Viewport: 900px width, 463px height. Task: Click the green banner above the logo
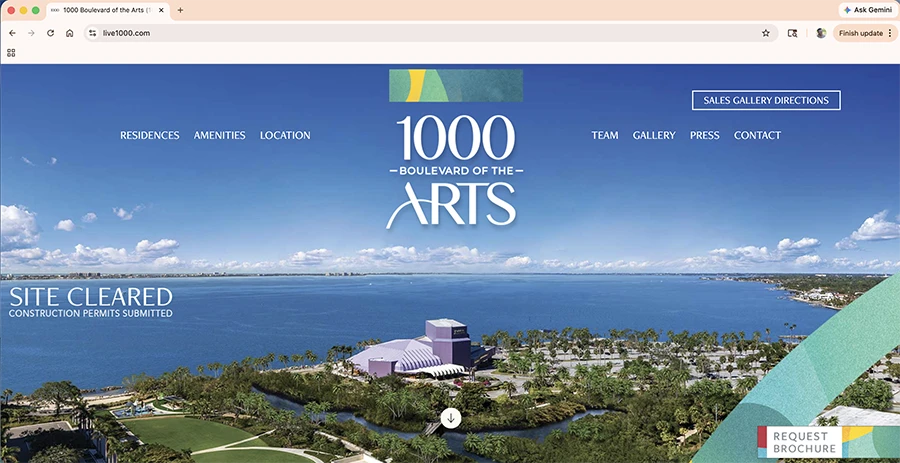click(x=456, y=85)
